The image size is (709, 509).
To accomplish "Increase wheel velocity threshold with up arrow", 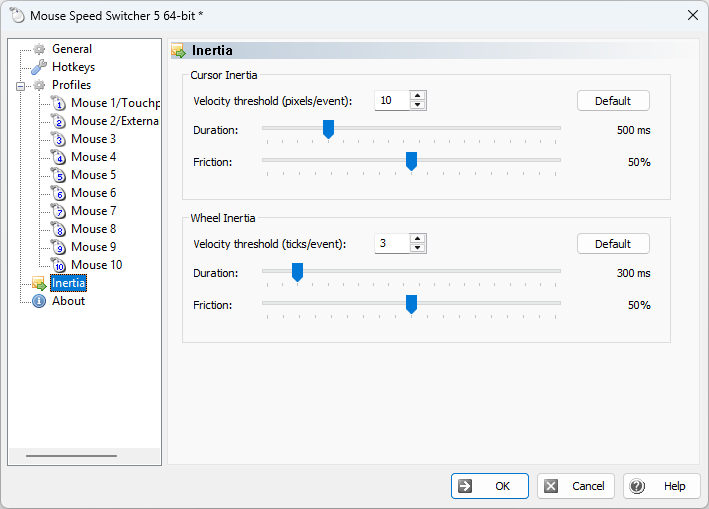I will click(x=418, y=239).
